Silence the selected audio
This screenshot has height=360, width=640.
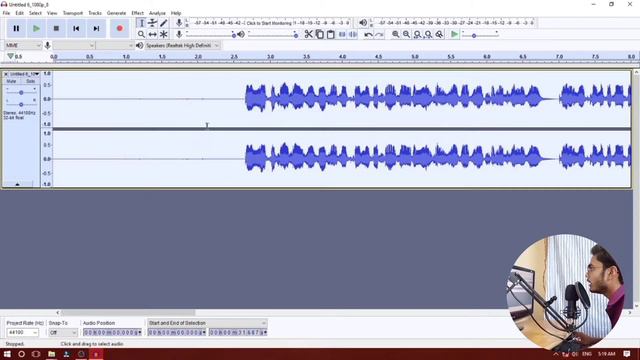(x=353, y=35)
